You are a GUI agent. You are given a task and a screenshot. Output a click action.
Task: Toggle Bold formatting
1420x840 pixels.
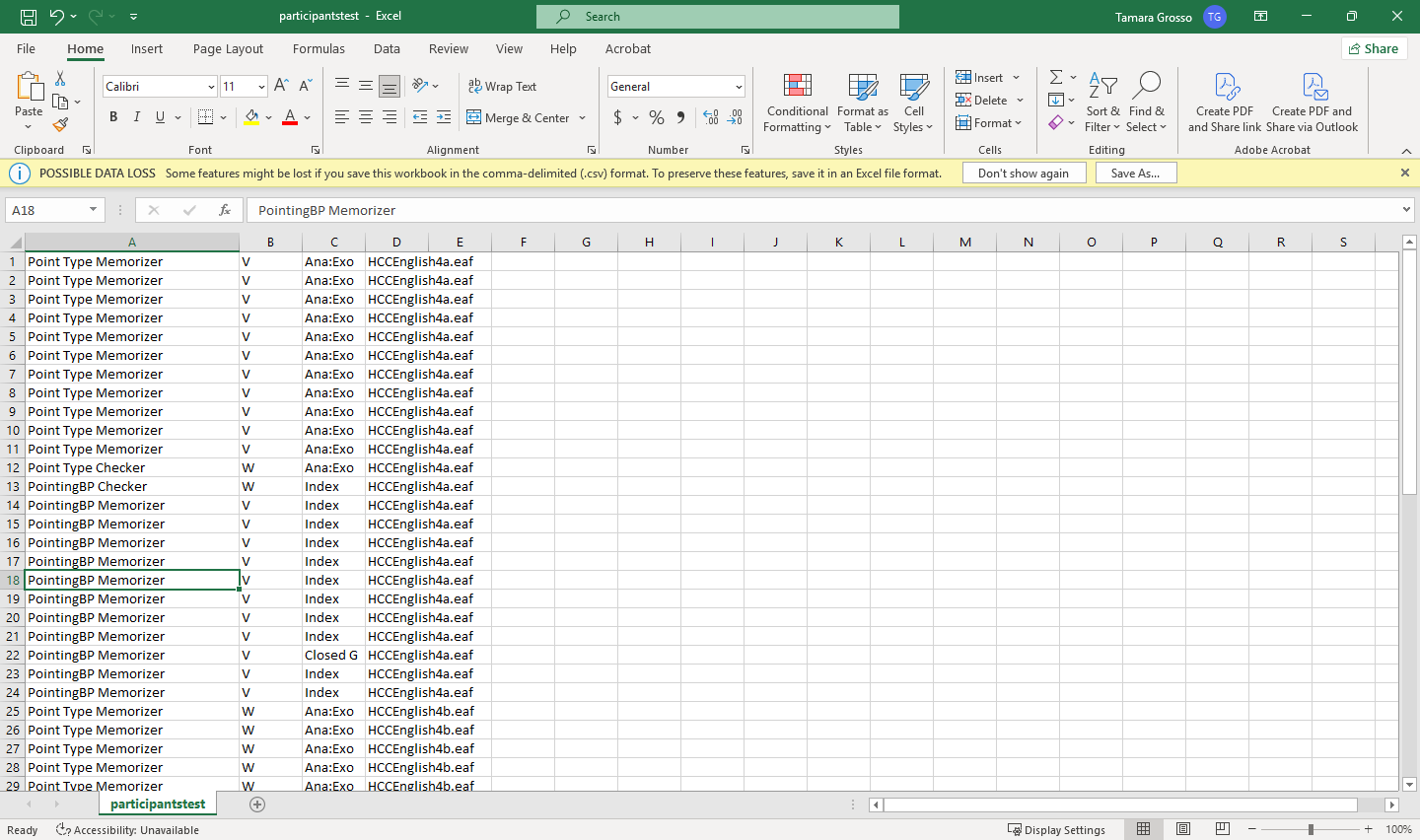pyautogui.click(x=113, y=117)
